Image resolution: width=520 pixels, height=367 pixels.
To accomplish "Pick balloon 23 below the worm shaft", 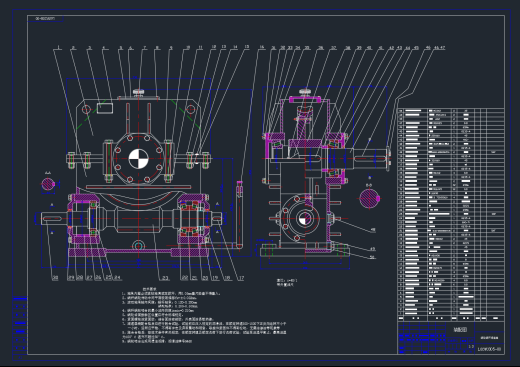I will click(165, 278).
